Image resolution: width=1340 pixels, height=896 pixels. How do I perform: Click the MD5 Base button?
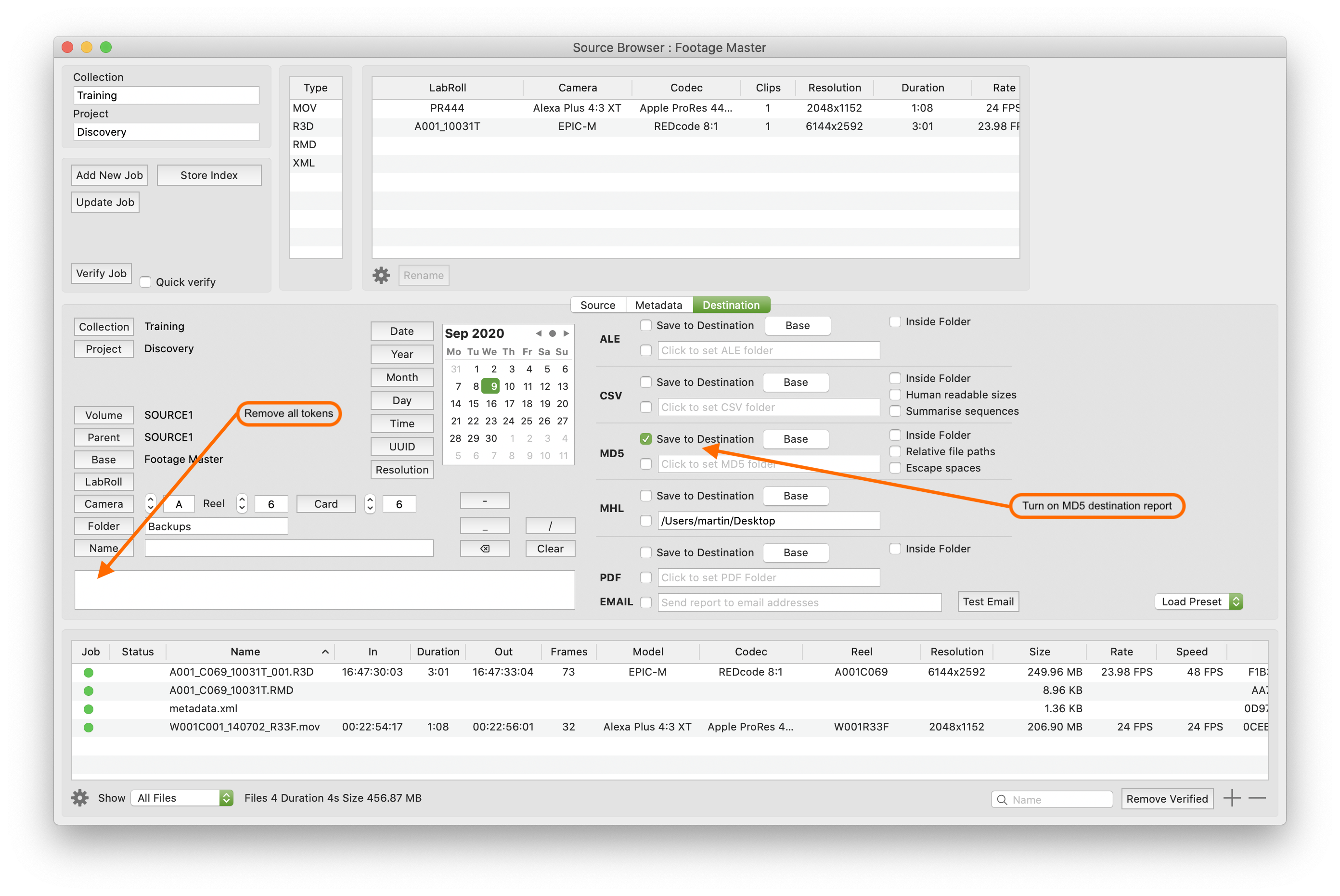click(796, 439)
